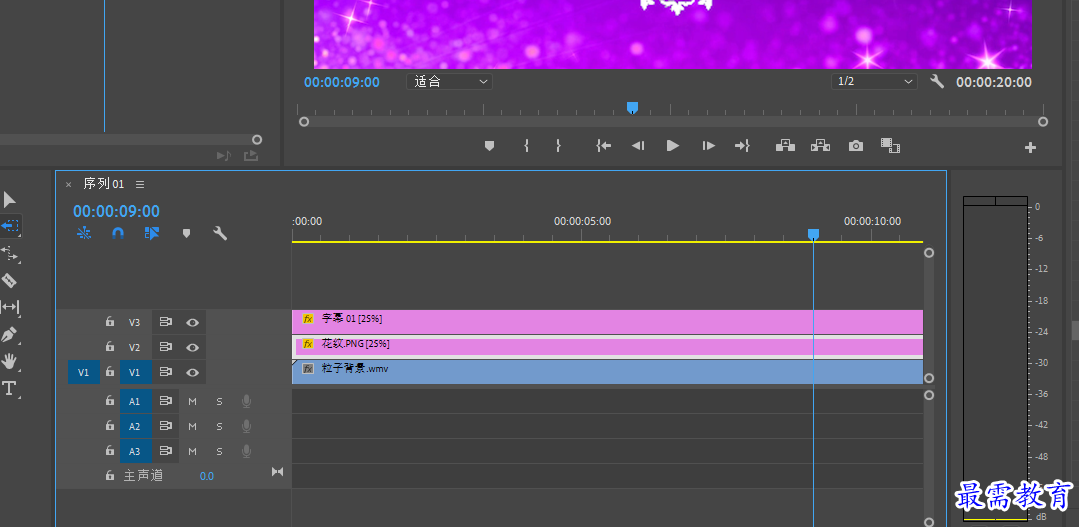Open 序列 01 panel menu
This screenshot has width=1079, height=527.
(140, 184)
